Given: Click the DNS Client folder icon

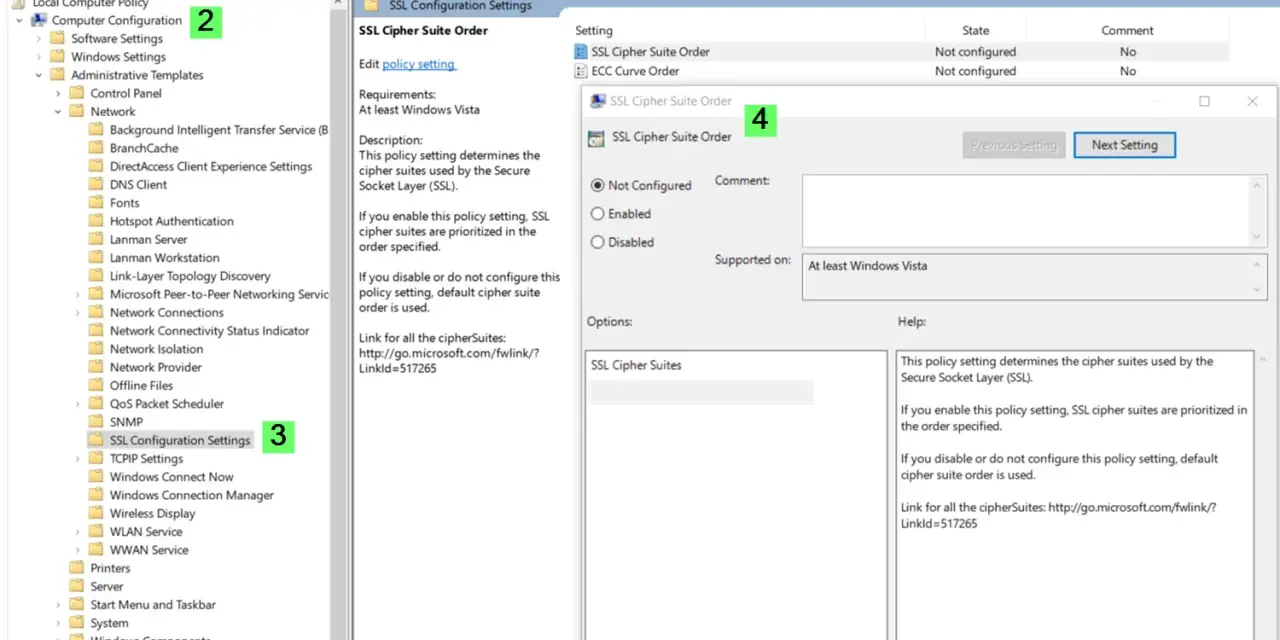Looking at the screenshot, I should click(96, 184).
